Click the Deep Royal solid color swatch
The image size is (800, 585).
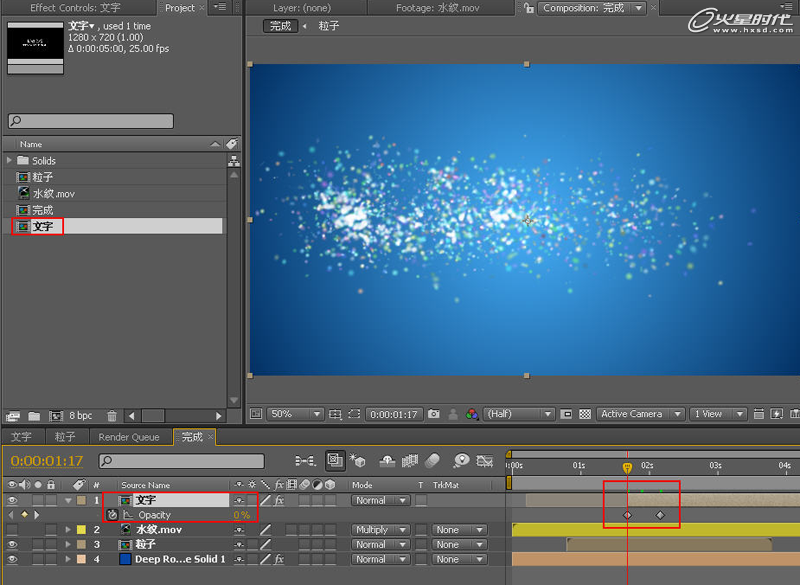click(125, 559)
